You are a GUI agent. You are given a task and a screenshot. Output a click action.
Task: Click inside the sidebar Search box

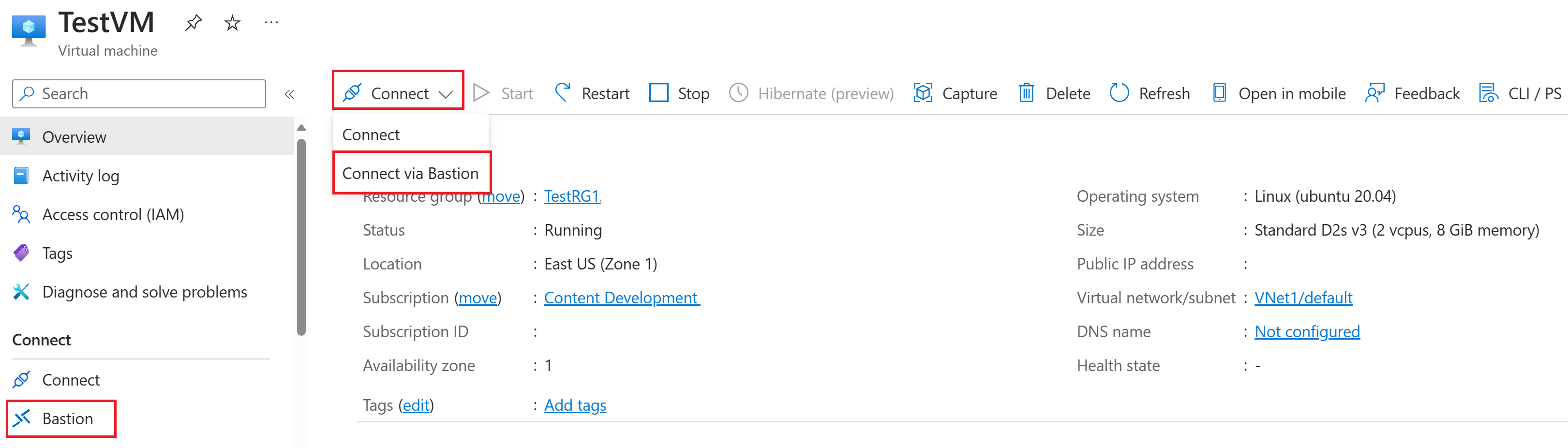(x=139, y=93)
